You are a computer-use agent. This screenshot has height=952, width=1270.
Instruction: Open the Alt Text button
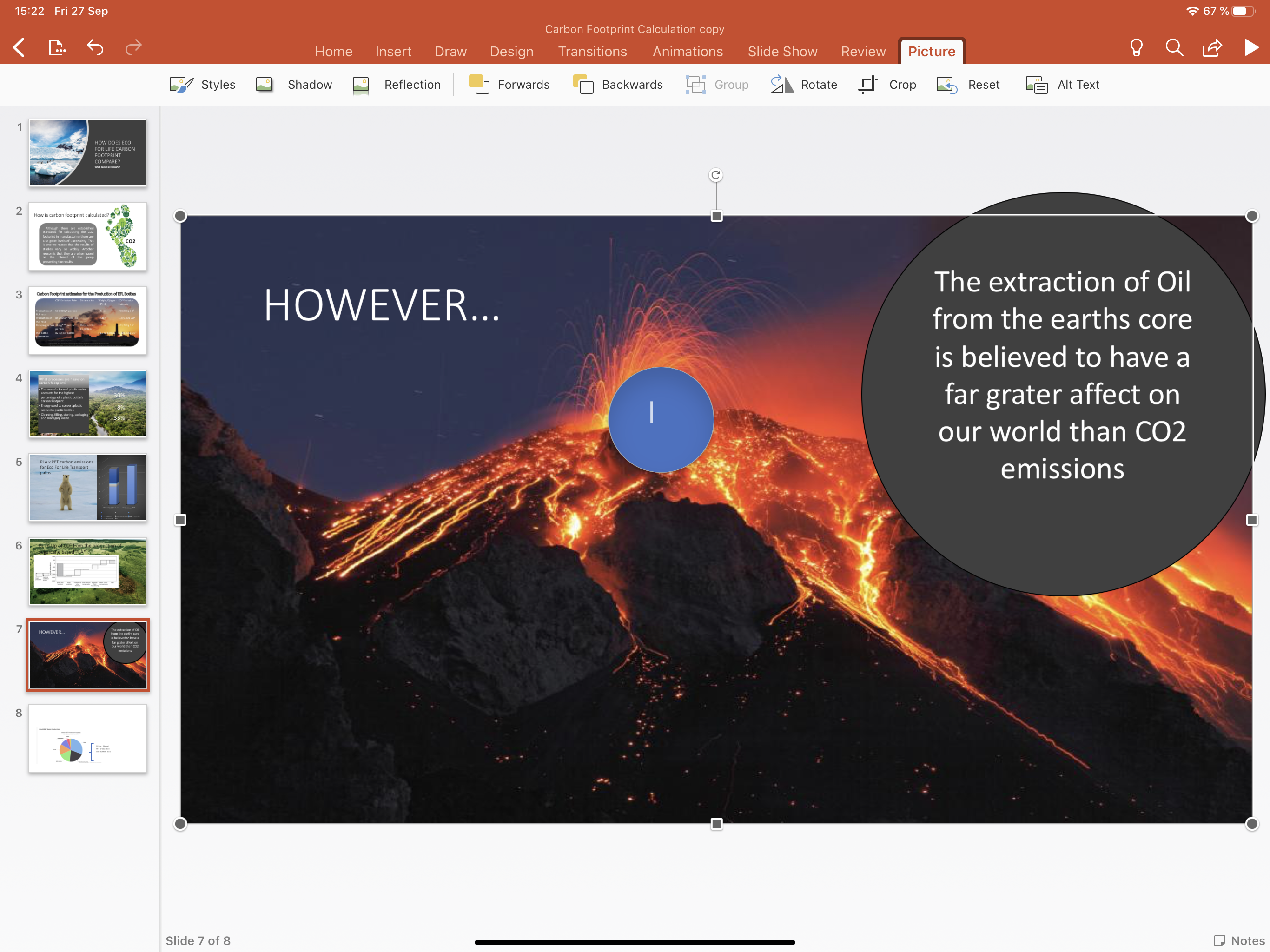point(1063,85)
